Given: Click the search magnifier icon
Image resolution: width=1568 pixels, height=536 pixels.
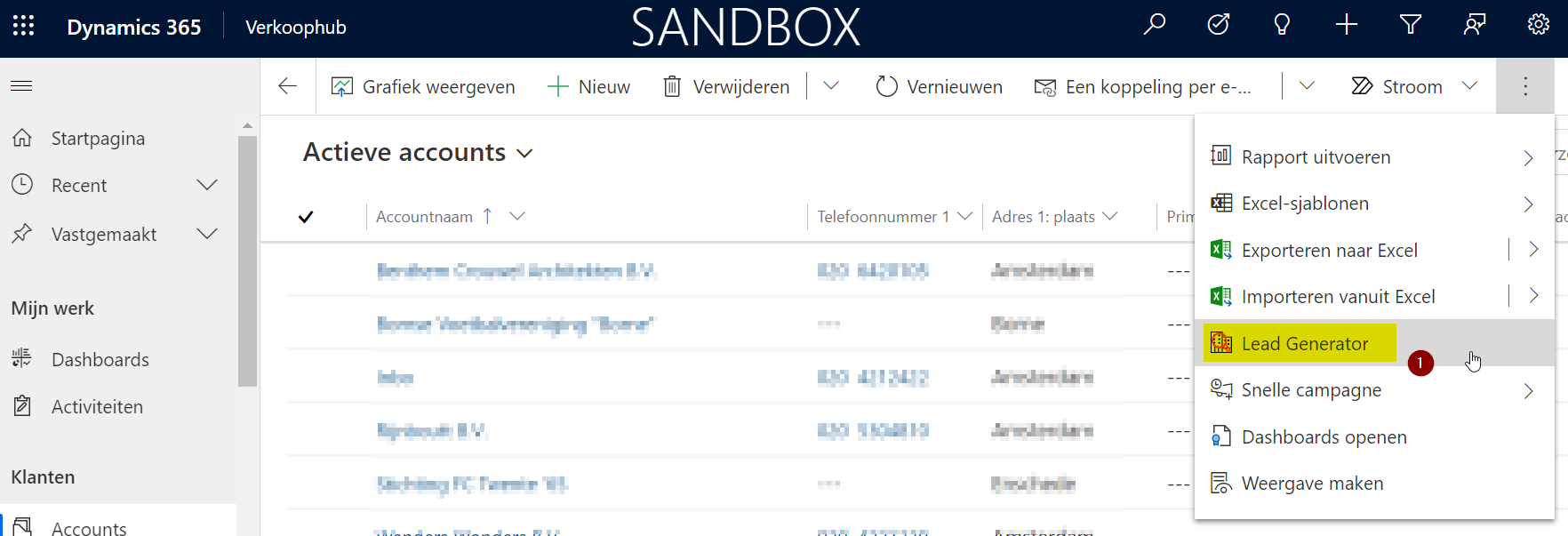Looking at the screenshot, I should tap(1154, 25).
